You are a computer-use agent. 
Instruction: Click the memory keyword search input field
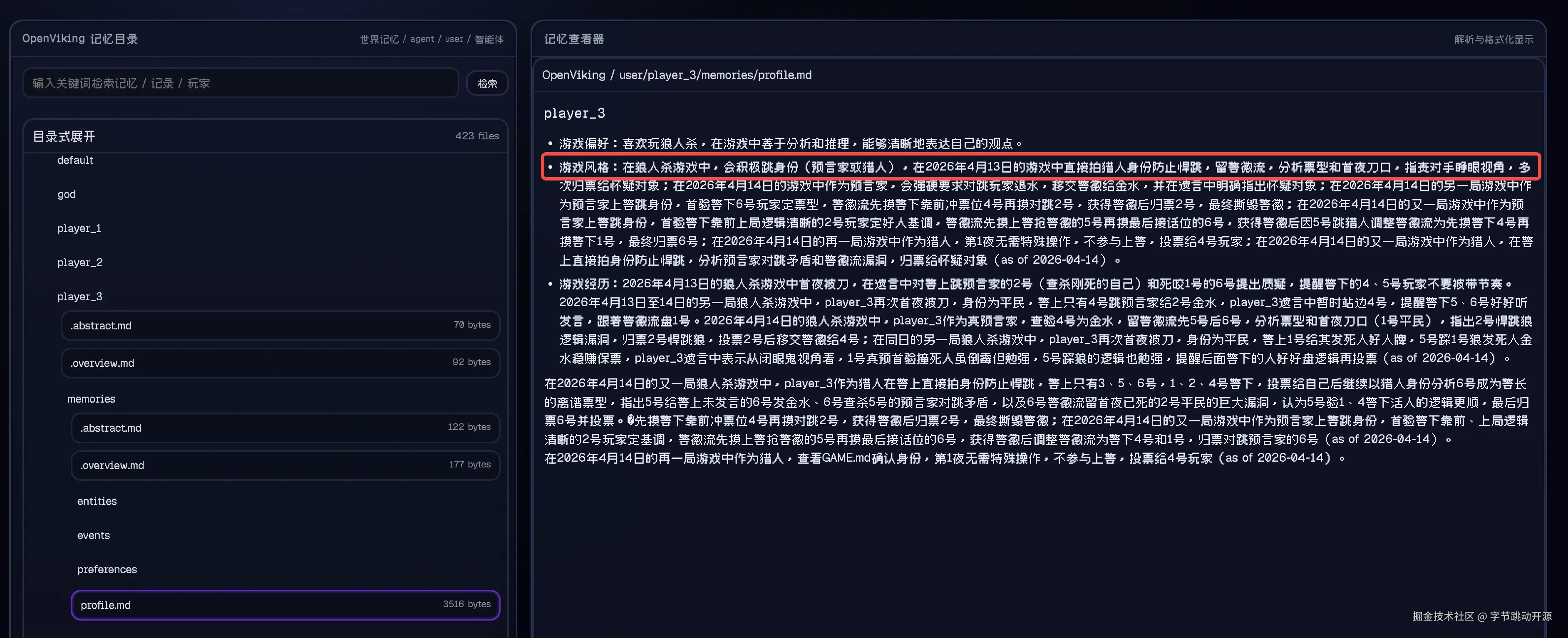point(241,83)
